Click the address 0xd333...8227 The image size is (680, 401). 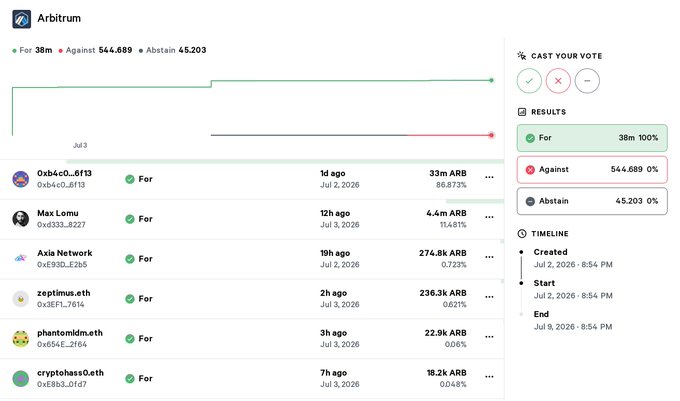pyautogui.click(x=61, y=225)
